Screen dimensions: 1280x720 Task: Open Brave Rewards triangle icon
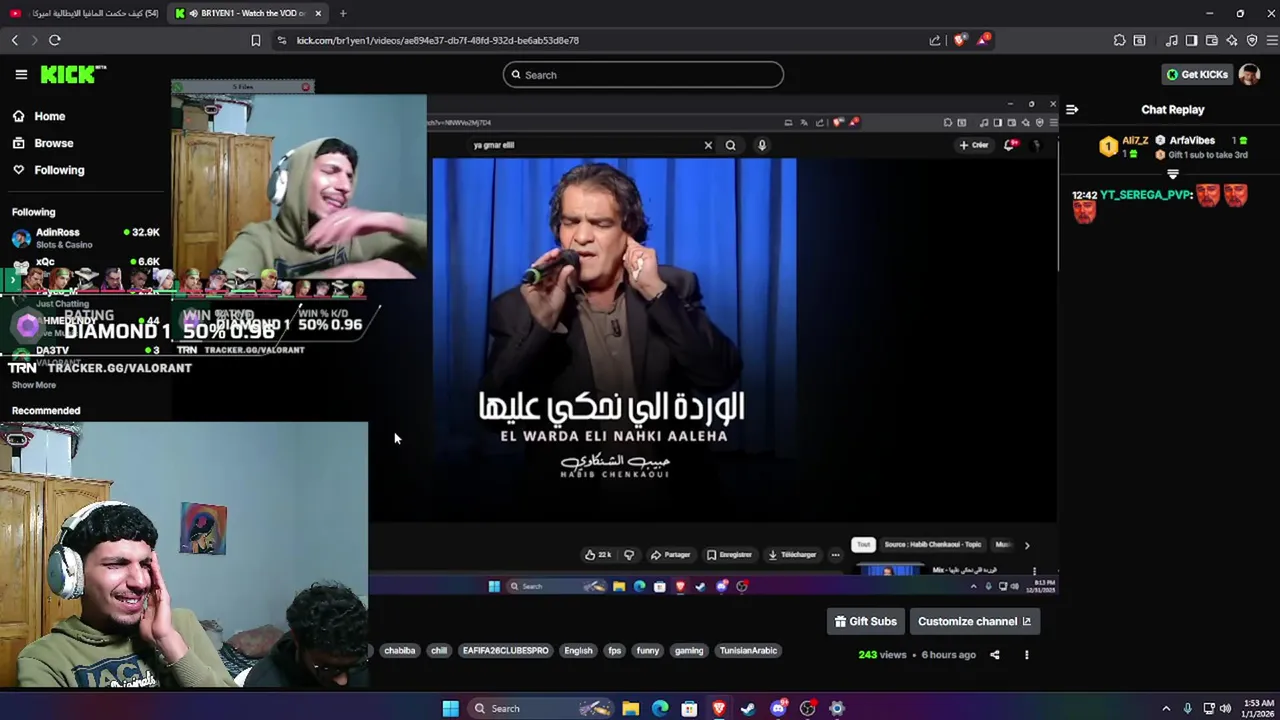tap(985, 40)
